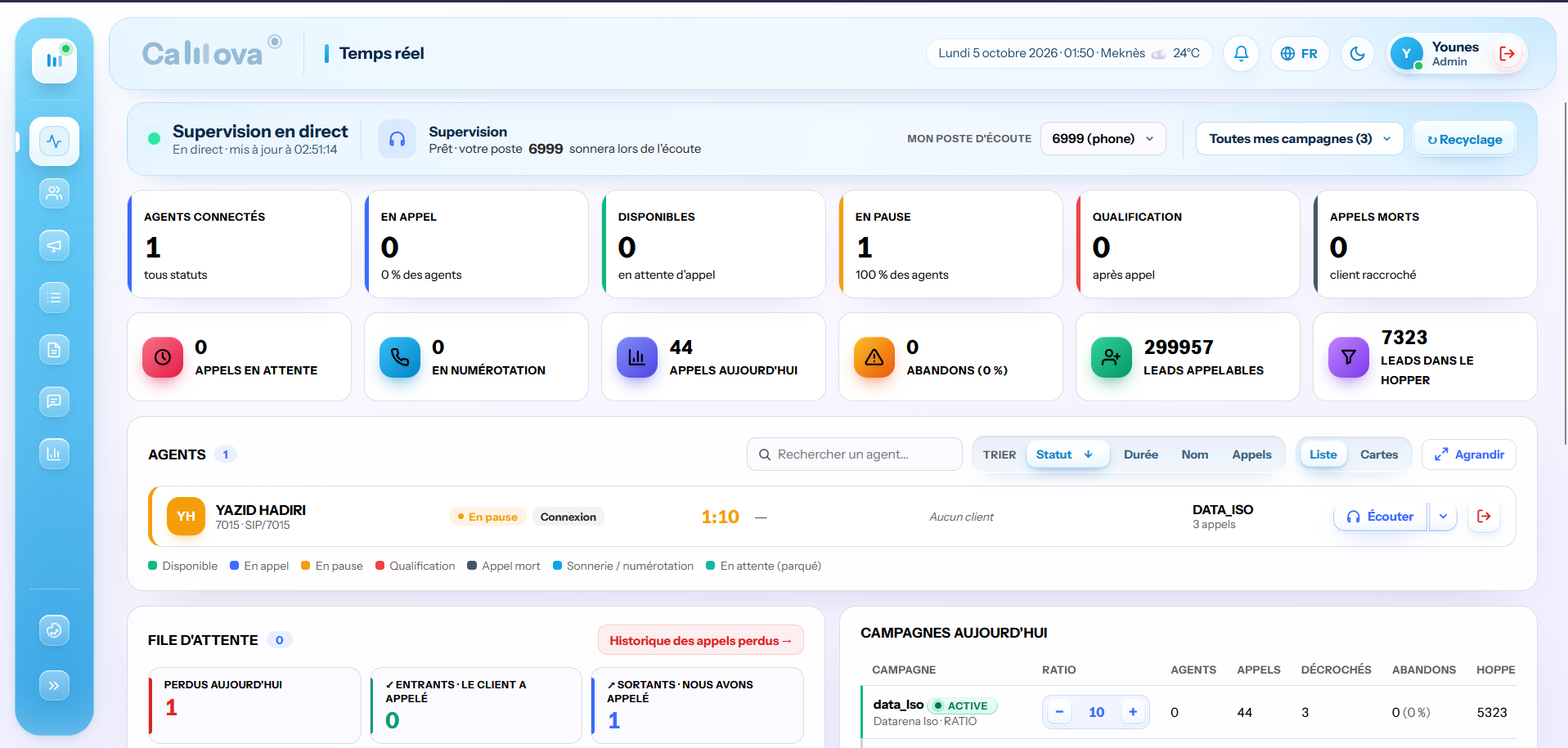The image size is (1568, 748).
Task: Open the chat messages sidebar icon
Action: (54, 401)
